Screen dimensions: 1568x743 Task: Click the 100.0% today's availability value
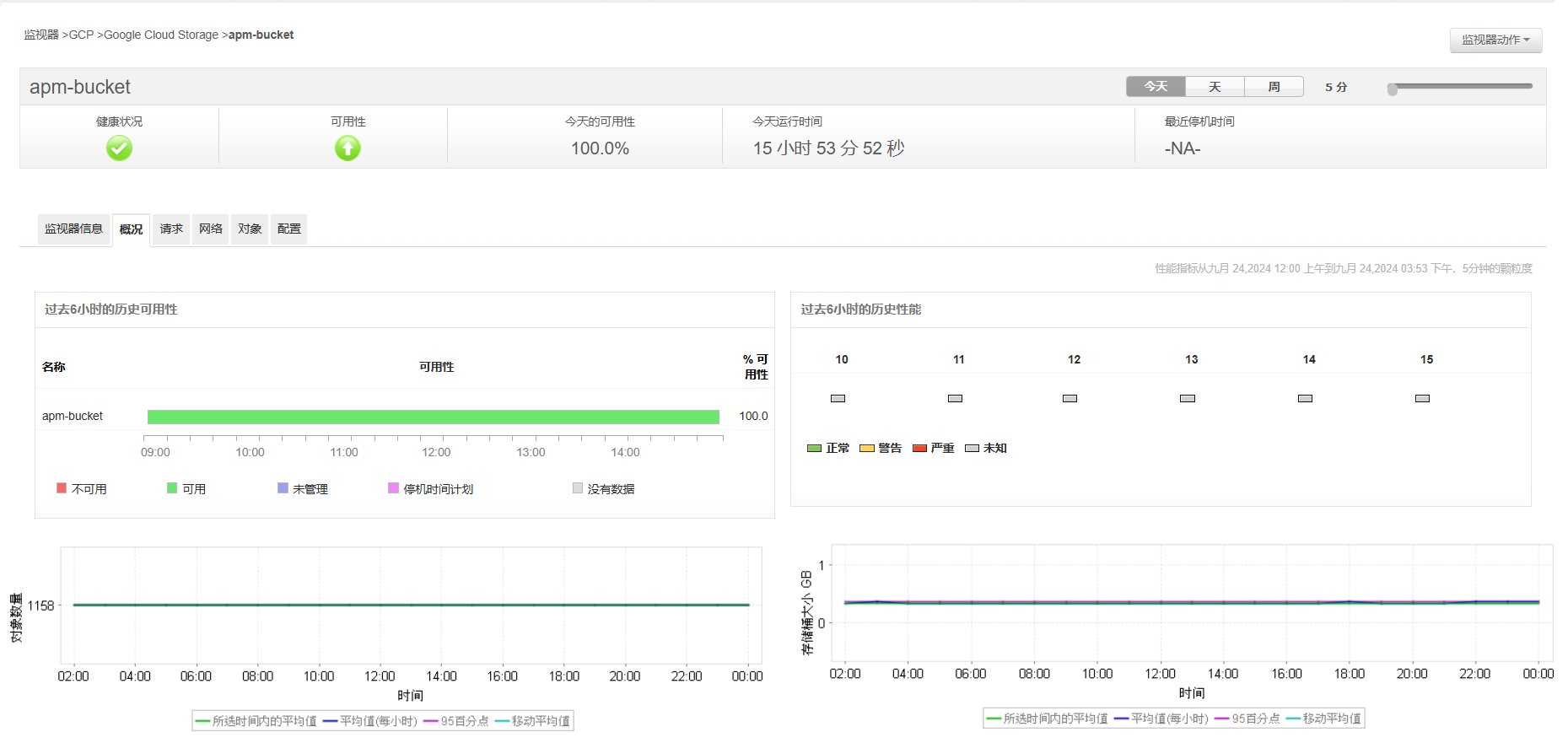click(x=600, y=148)
